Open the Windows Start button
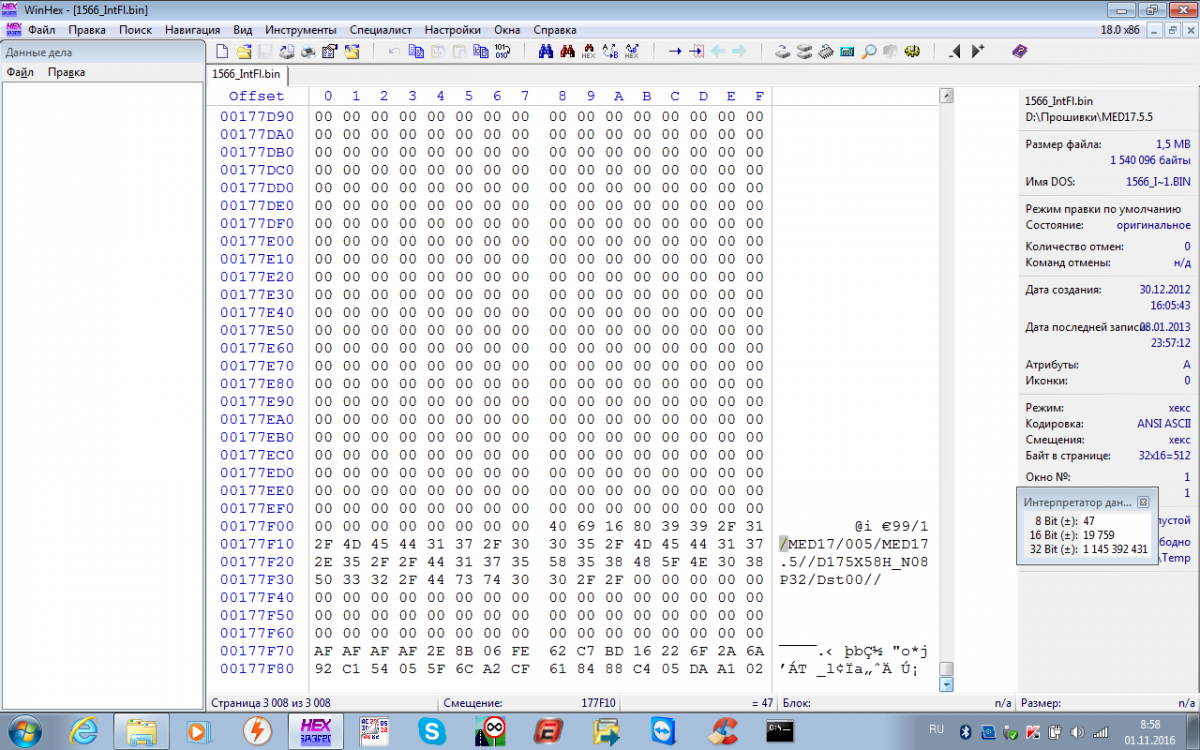 [x=25, y=731]
